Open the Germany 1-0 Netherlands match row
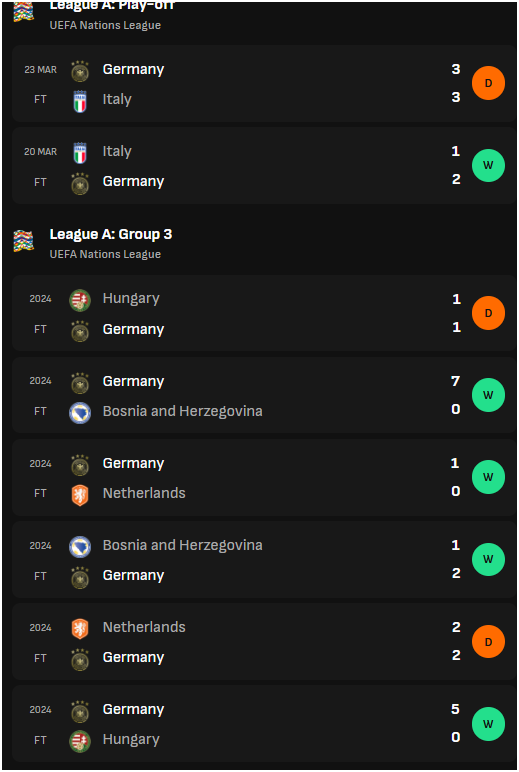The image size is (519, 772). tap(264, 477)
